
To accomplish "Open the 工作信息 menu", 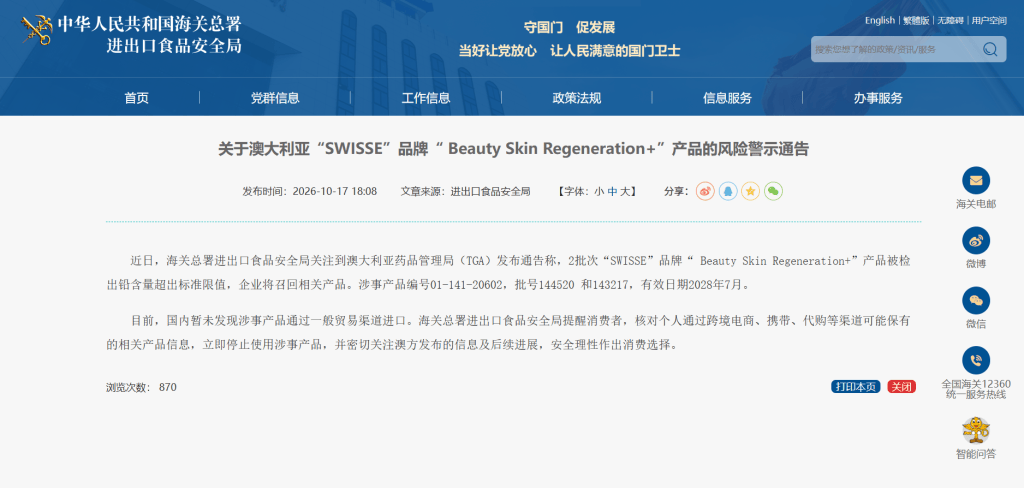I will click(426, 98).
